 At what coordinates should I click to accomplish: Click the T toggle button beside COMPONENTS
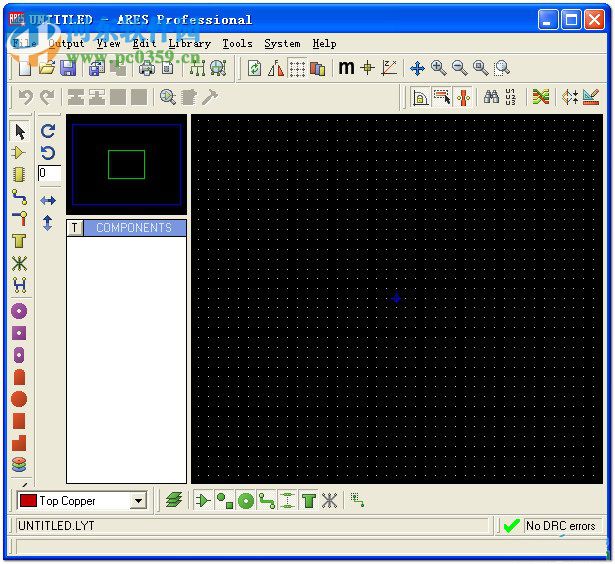click(x=75, y=228)
